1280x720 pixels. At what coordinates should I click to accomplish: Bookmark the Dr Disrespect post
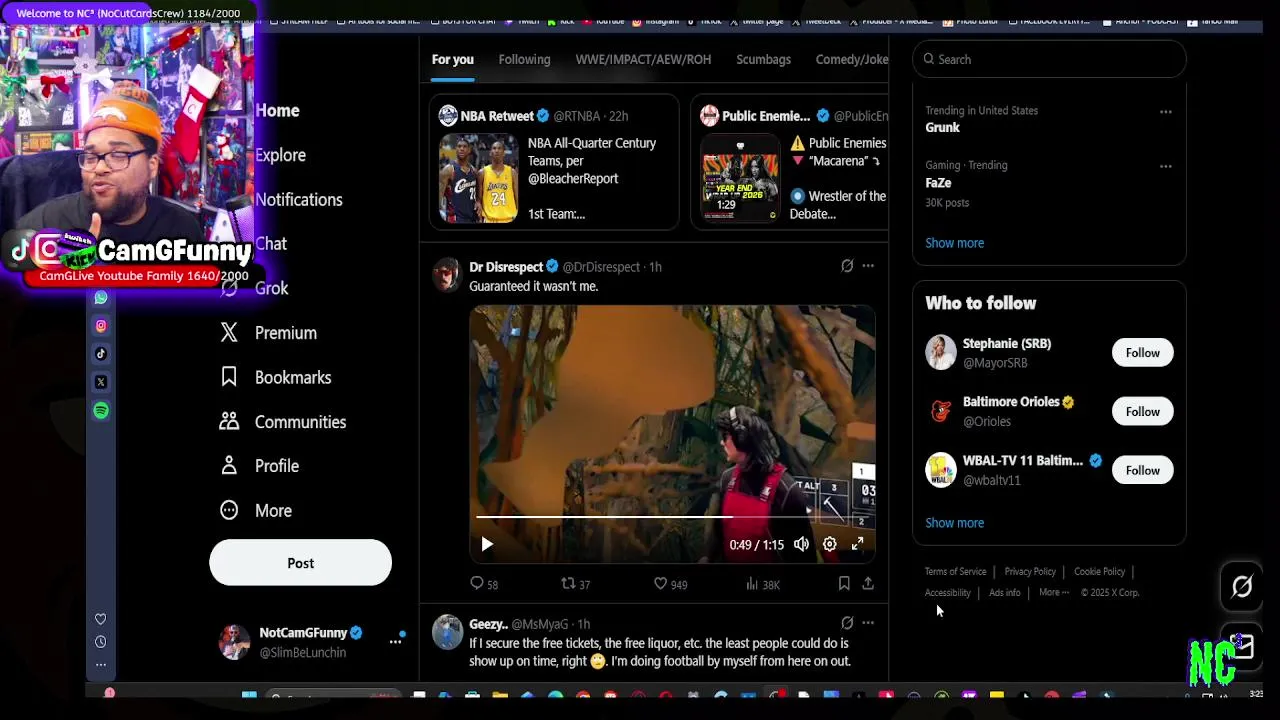tap(844, 583)
